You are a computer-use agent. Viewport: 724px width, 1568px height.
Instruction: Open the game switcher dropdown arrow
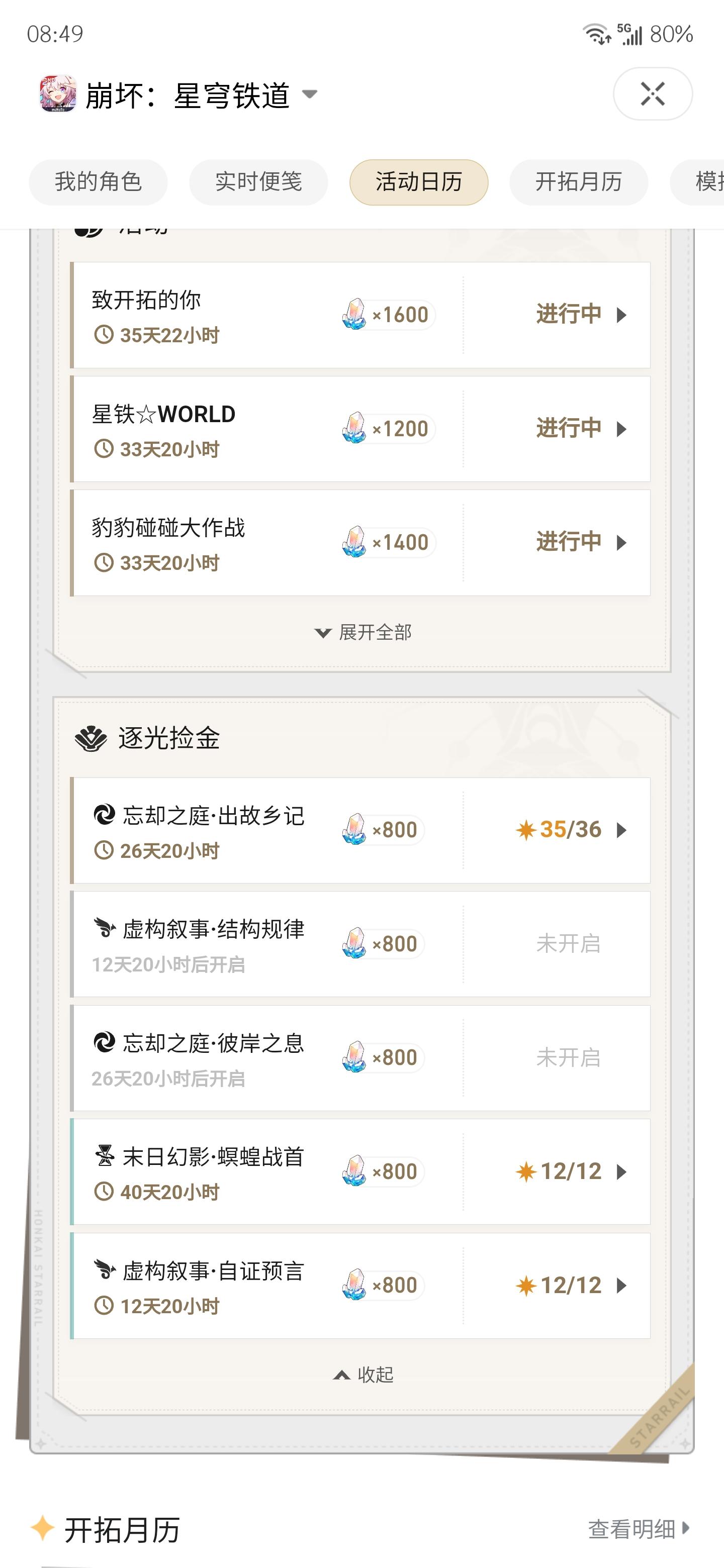[309, 94]
